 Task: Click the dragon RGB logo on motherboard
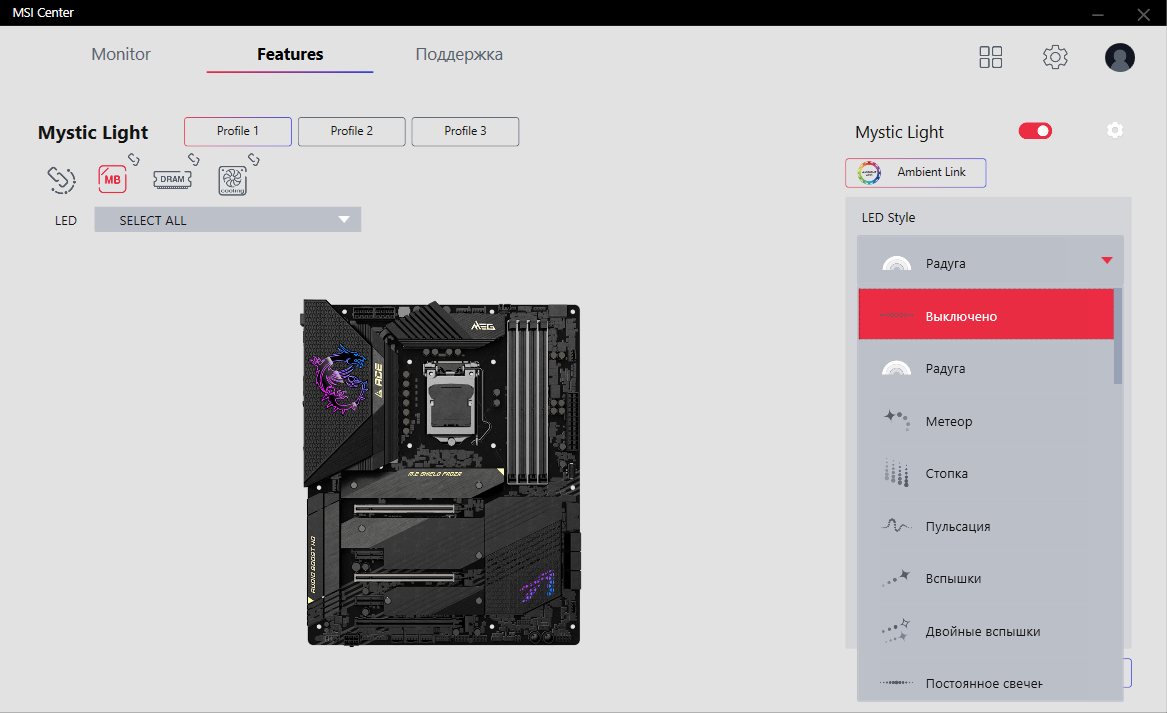339,378
